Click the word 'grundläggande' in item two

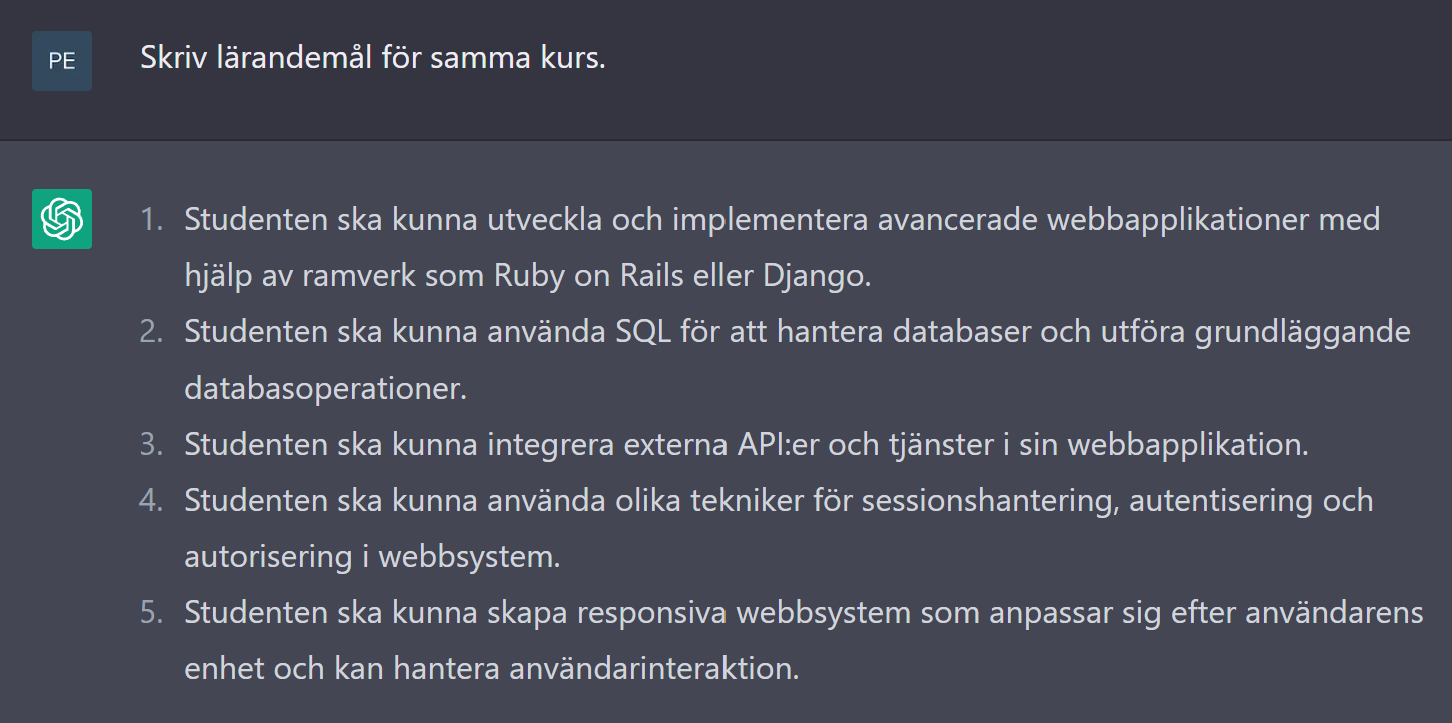tap(1303, 331)
